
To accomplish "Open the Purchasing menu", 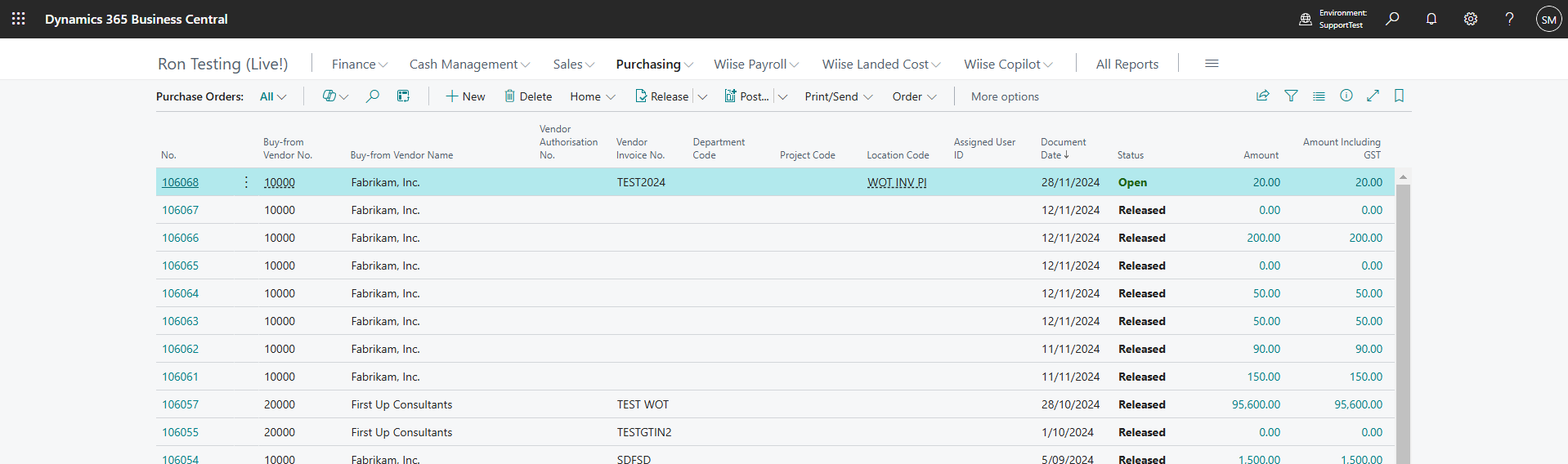I will pyautogui.click(x=655, y=64).
